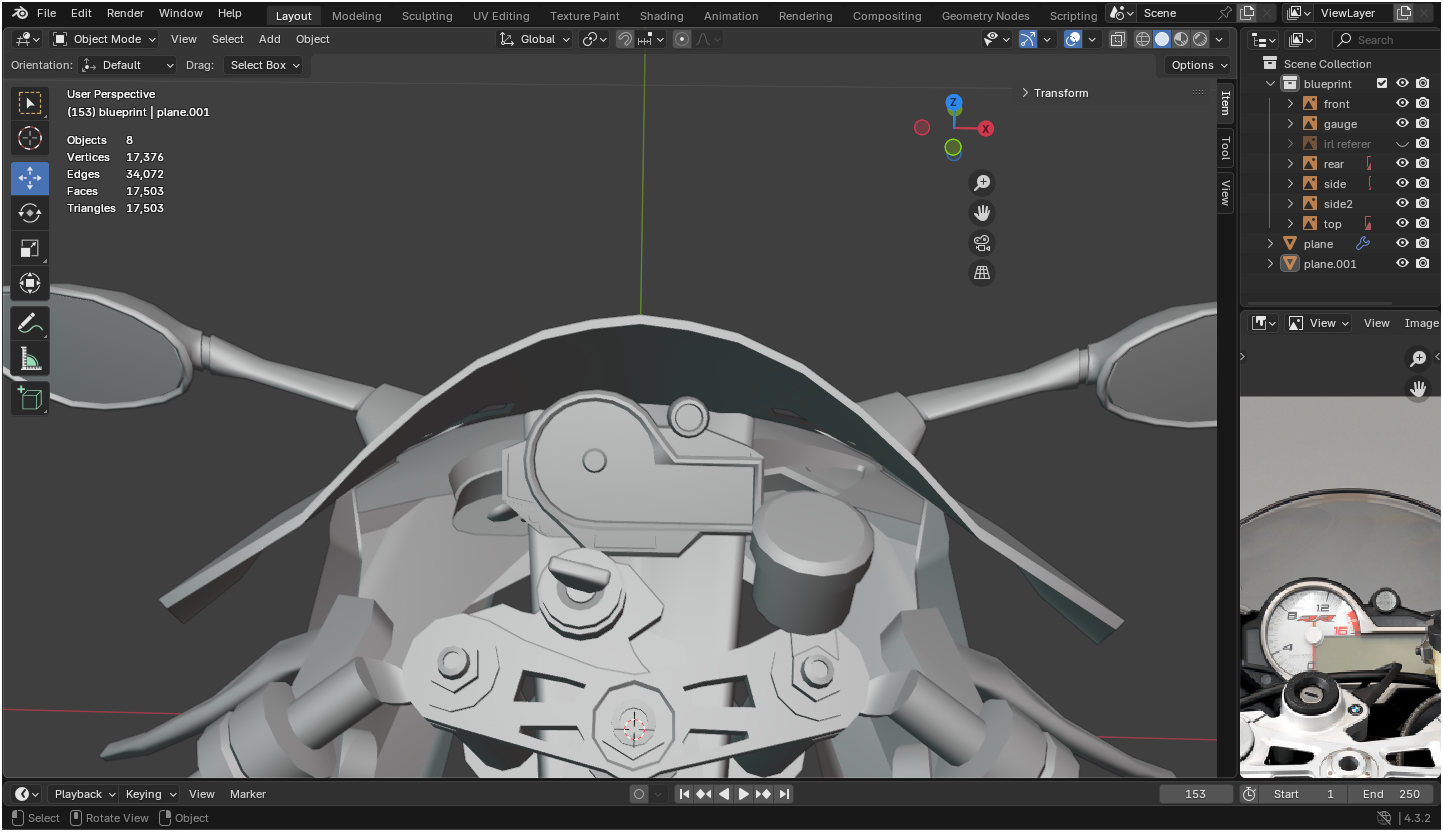The image size is (1443, 832).
Task: Click the viewport pan hand icon
Action: pyautogui.click(x=982, y=212)
